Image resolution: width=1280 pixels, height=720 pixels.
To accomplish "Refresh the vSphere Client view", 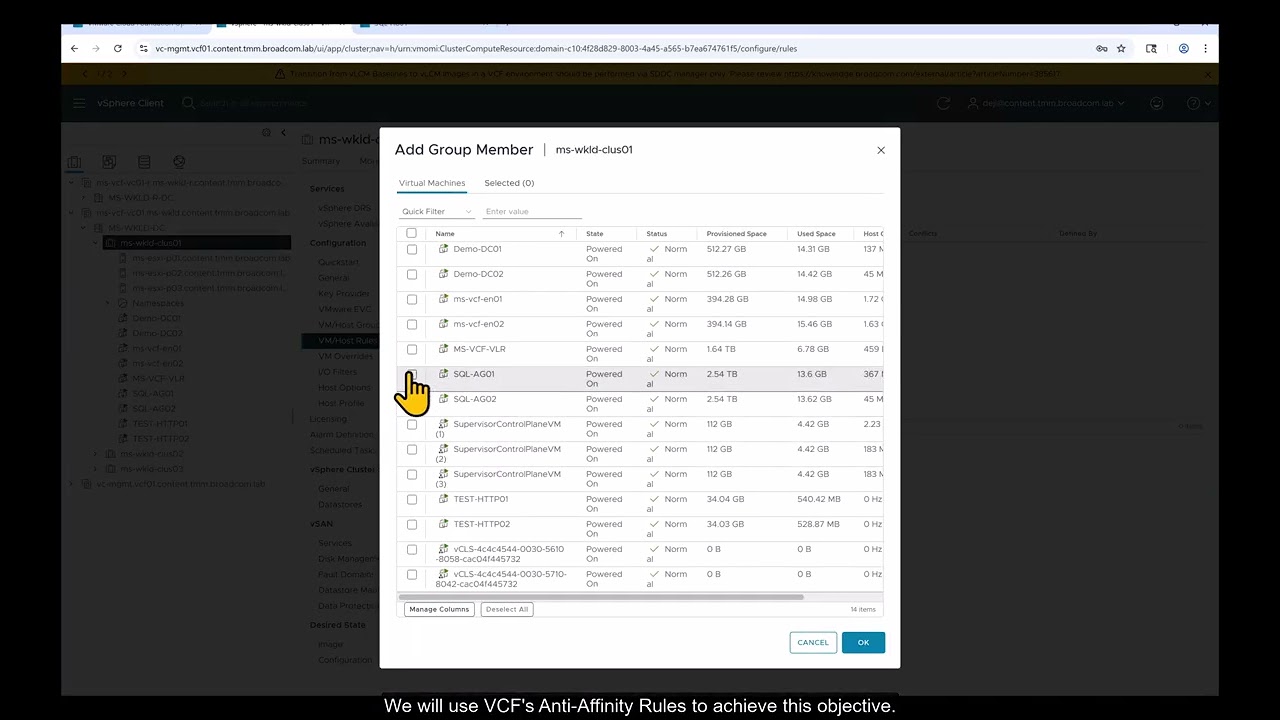I will tap(943, 103).
